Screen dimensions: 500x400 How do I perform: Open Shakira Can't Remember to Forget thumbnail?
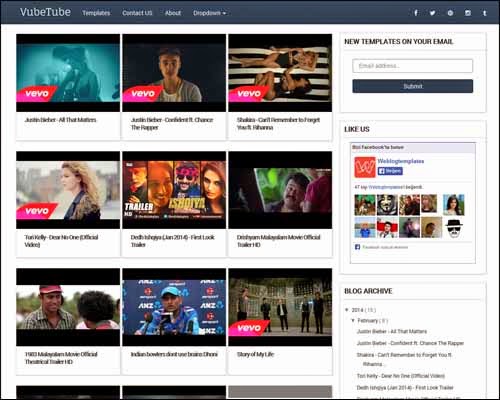click(x=280, y=73)
